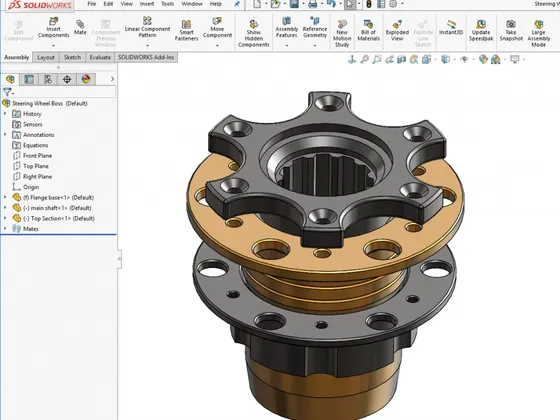
Task: Pin the menu bar
Action: click(237, 4)
